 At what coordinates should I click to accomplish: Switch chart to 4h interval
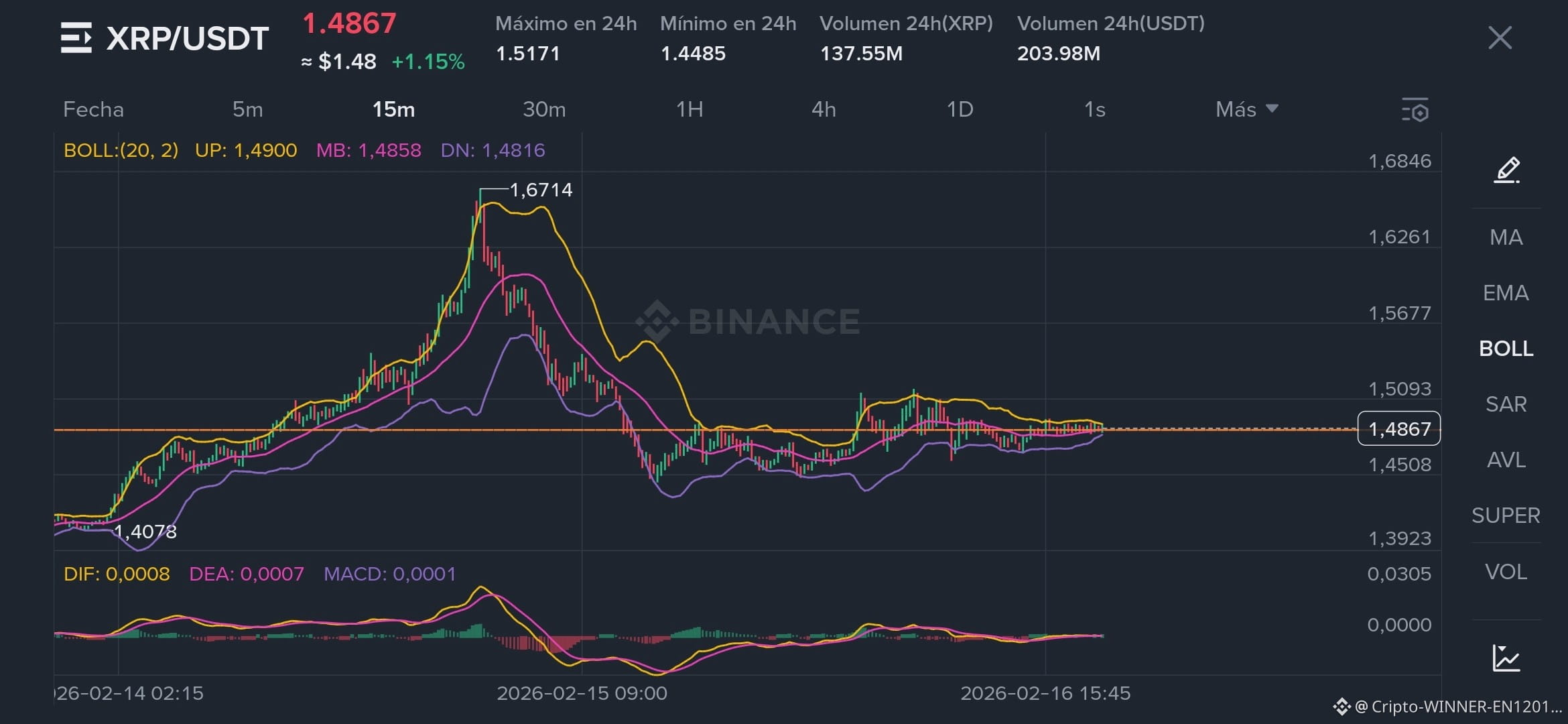(824, 109)
